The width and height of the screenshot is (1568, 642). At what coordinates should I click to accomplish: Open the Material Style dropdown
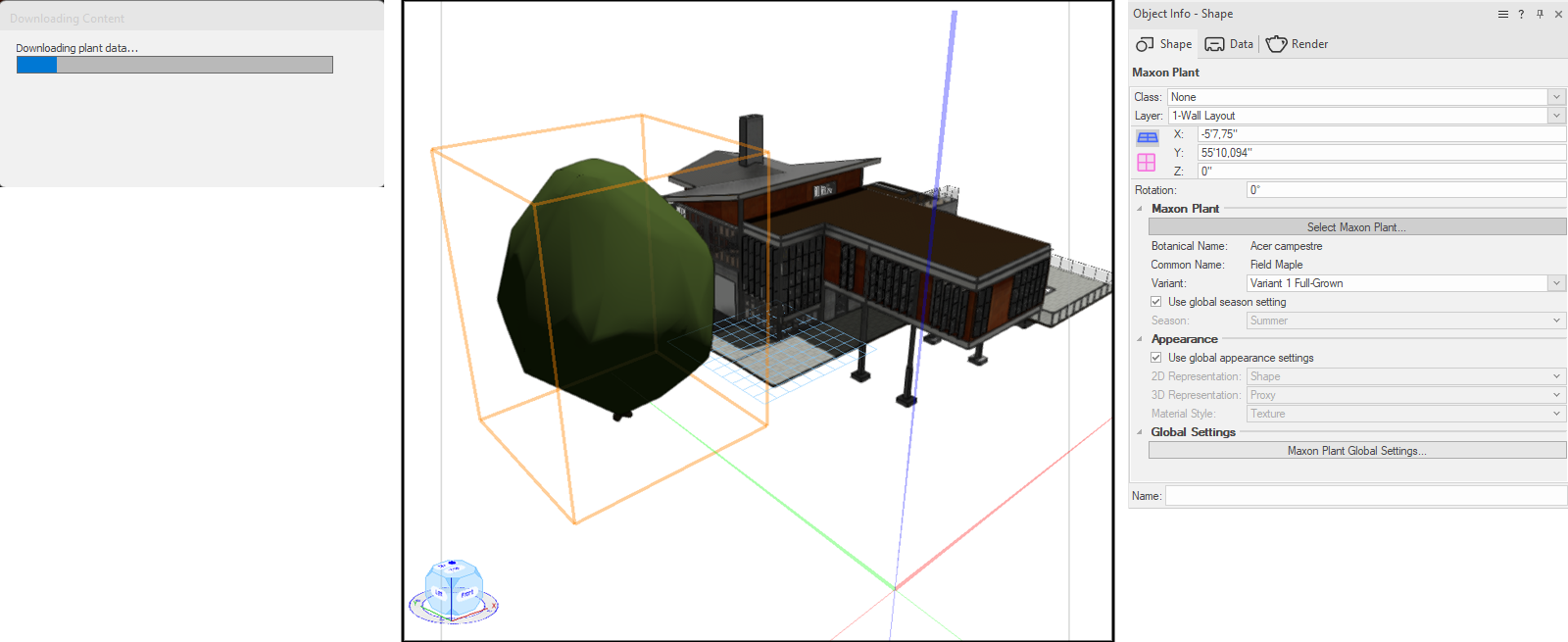pos(1406,414)
